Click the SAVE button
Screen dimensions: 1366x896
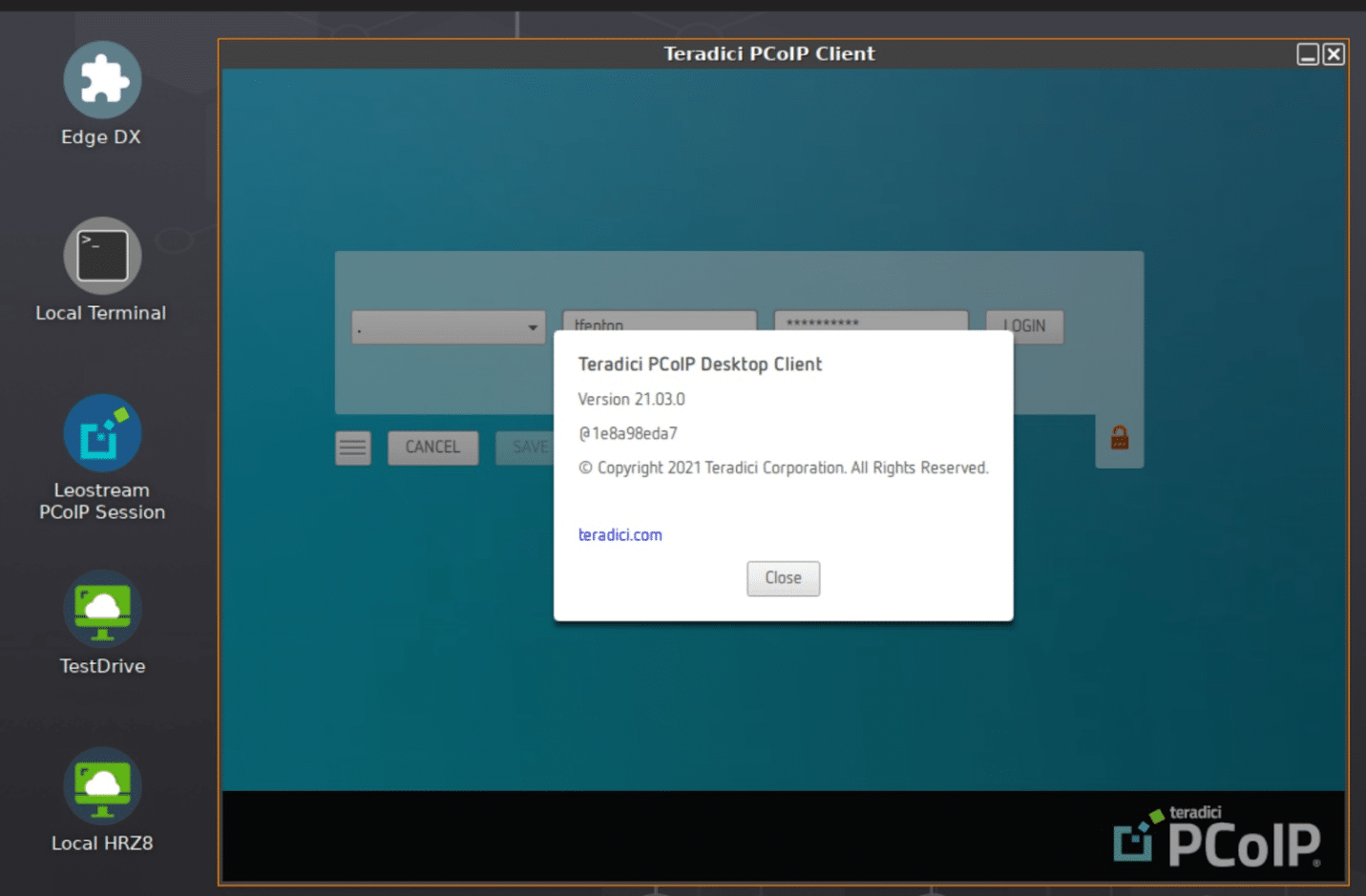pos(525,448)
